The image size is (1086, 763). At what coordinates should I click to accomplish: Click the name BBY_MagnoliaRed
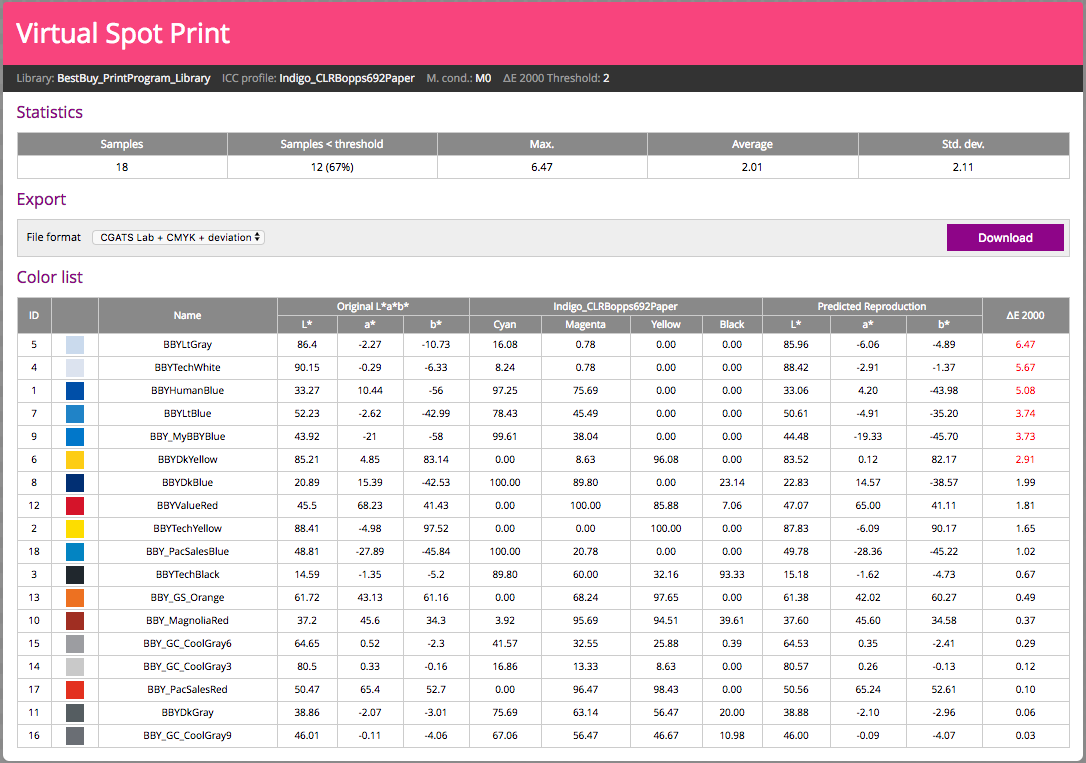tap(188, 620)
